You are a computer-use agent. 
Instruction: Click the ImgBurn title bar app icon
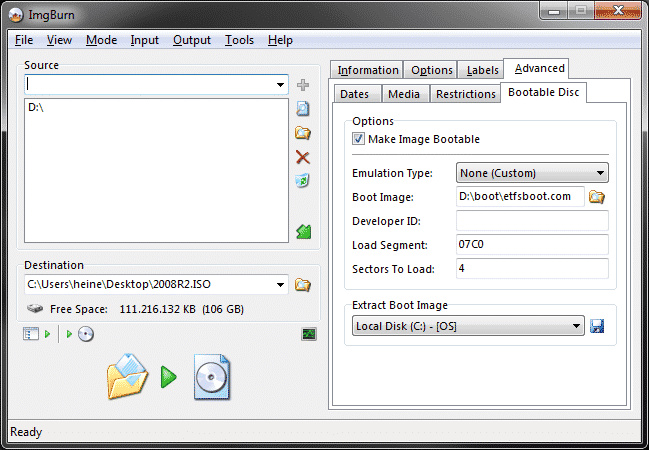tap(16, 15)
